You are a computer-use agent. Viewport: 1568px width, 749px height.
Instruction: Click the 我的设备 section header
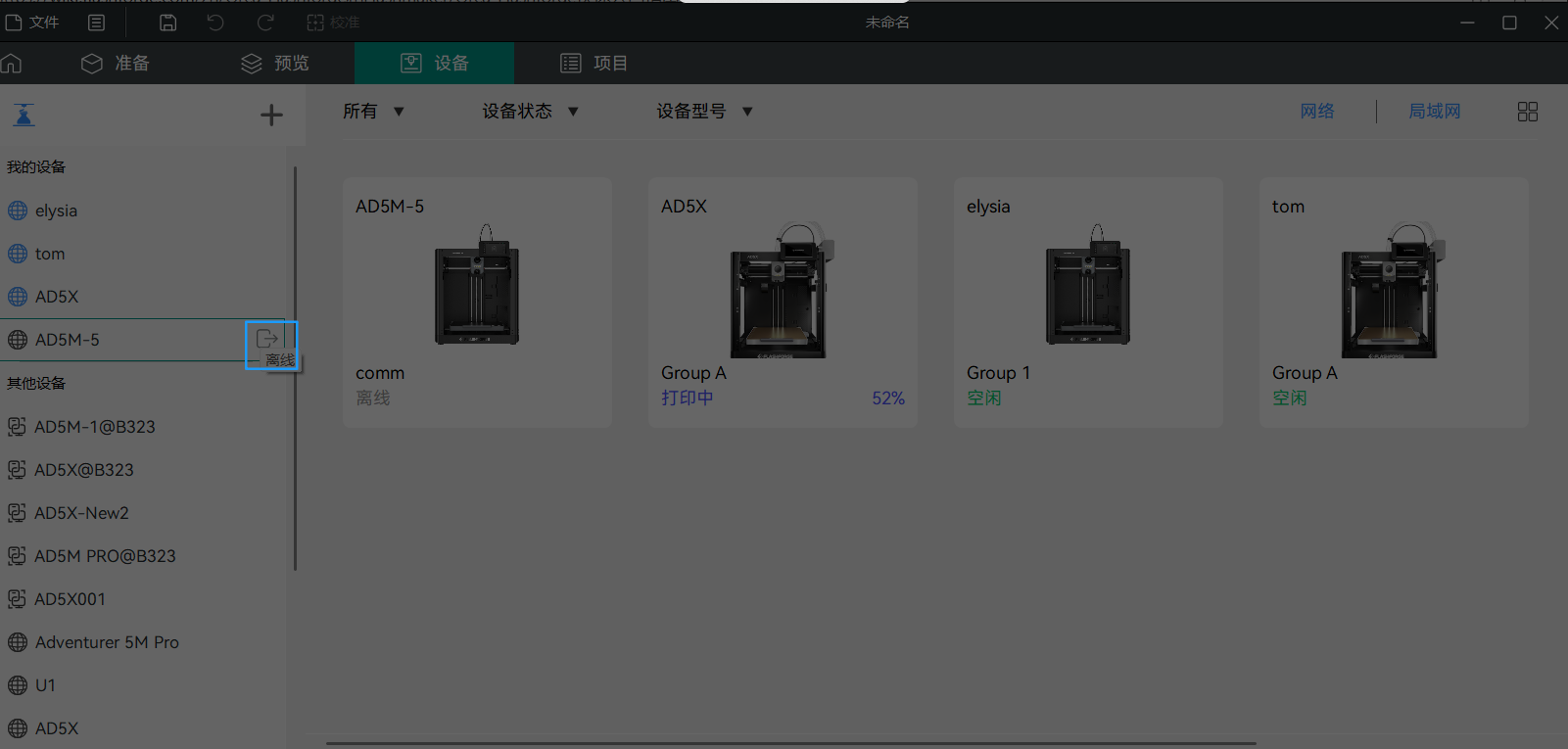click(36, 166)
